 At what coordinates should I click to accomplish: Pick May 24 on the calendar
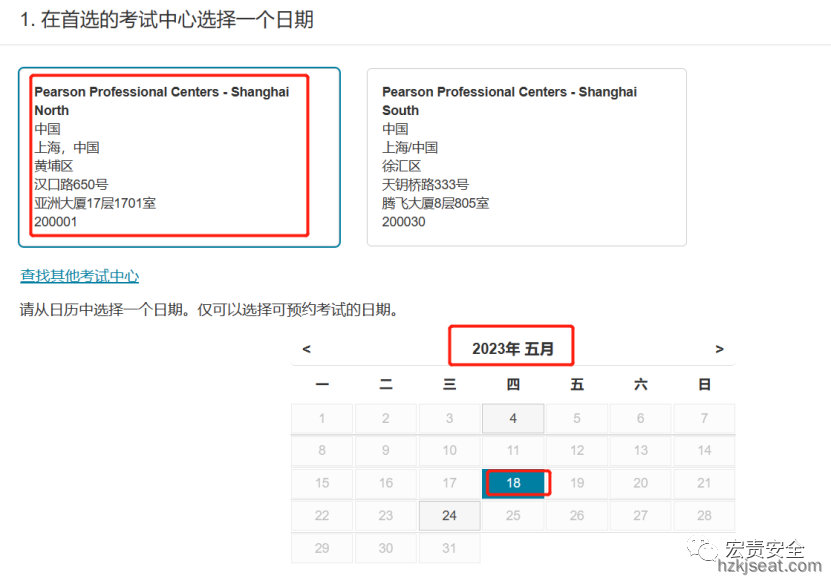[449, 515]
